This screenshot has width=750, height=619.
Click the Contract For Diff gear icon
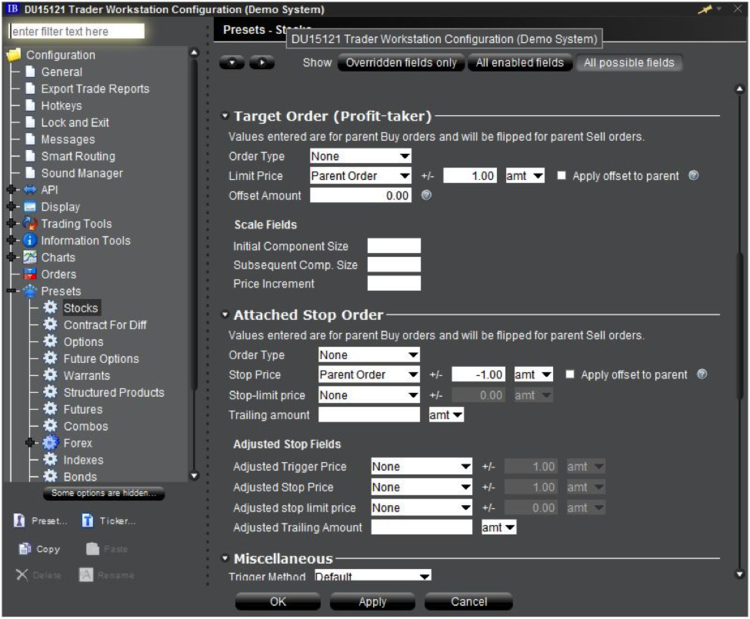point(50,324)
